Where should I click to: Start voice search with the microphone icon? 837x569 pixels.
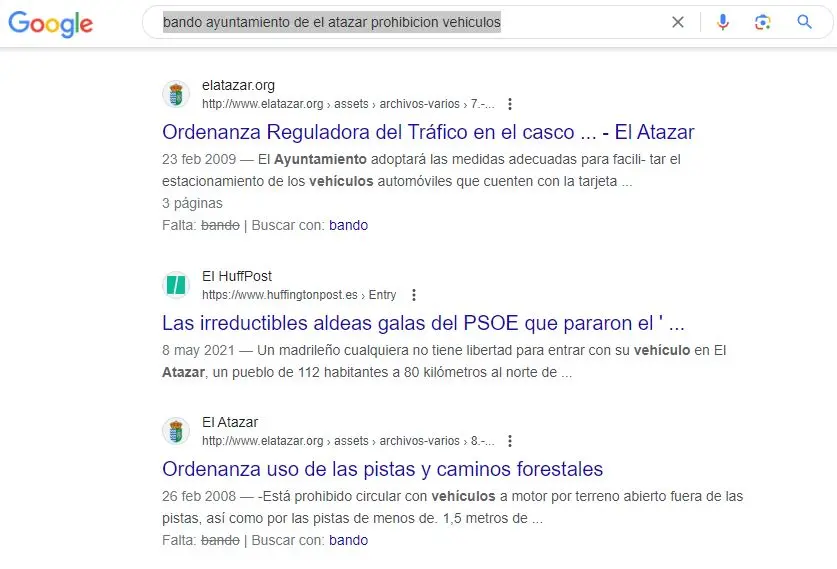point(723,22)
